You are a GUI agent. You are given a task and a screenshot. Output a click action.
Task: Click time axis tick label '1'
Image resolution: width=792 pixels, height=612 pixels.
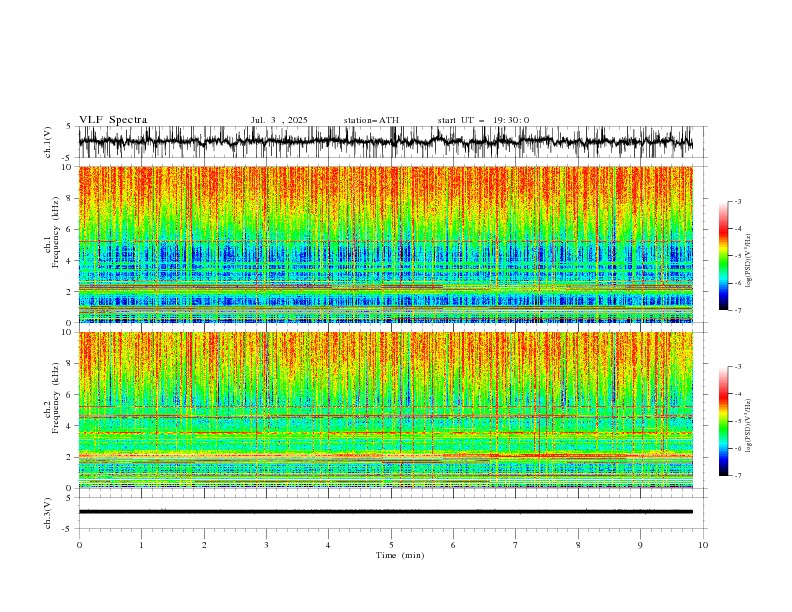pos(141,545)
